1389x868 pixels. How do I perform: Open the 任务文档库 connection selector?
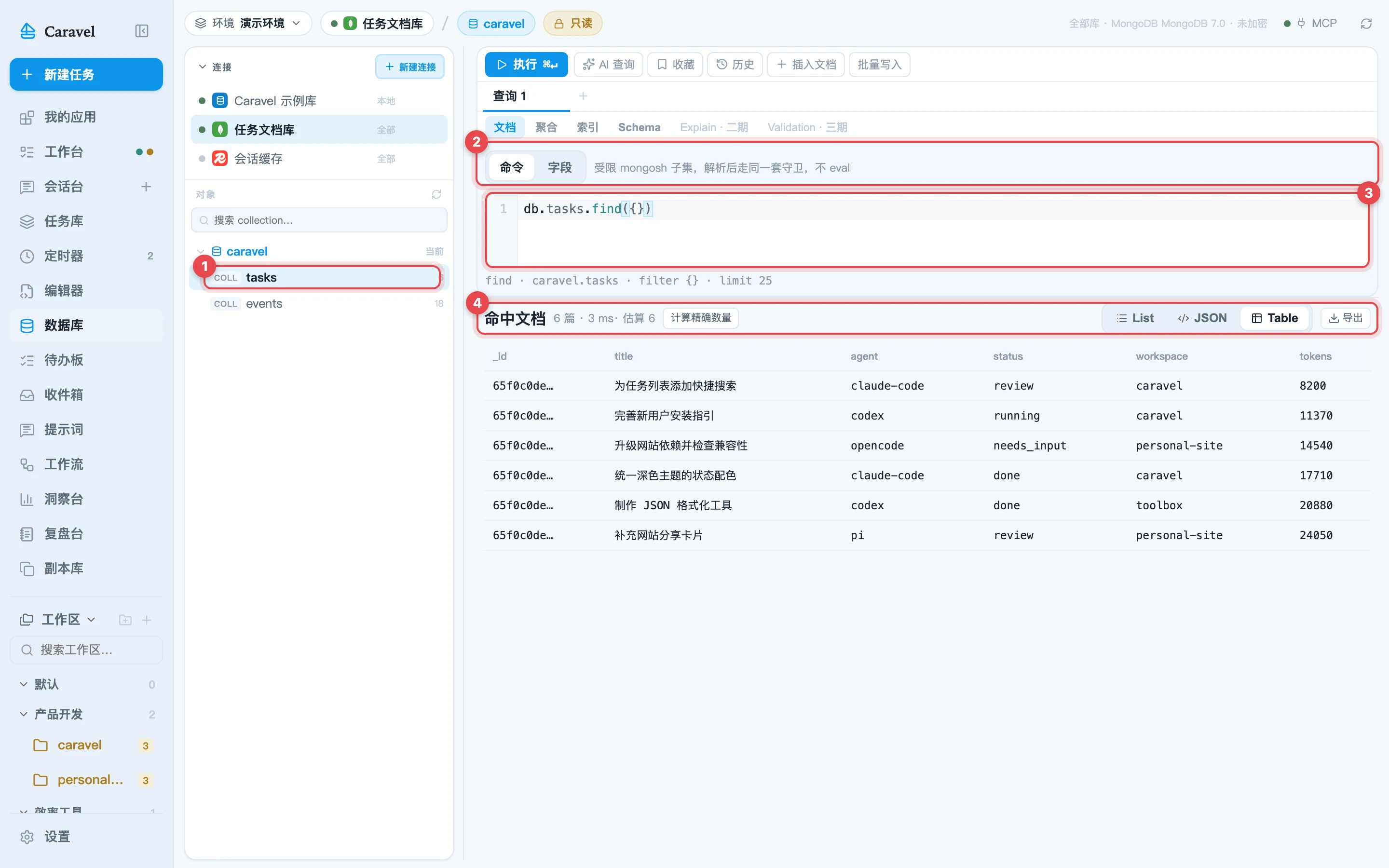(x=377, y=24)
